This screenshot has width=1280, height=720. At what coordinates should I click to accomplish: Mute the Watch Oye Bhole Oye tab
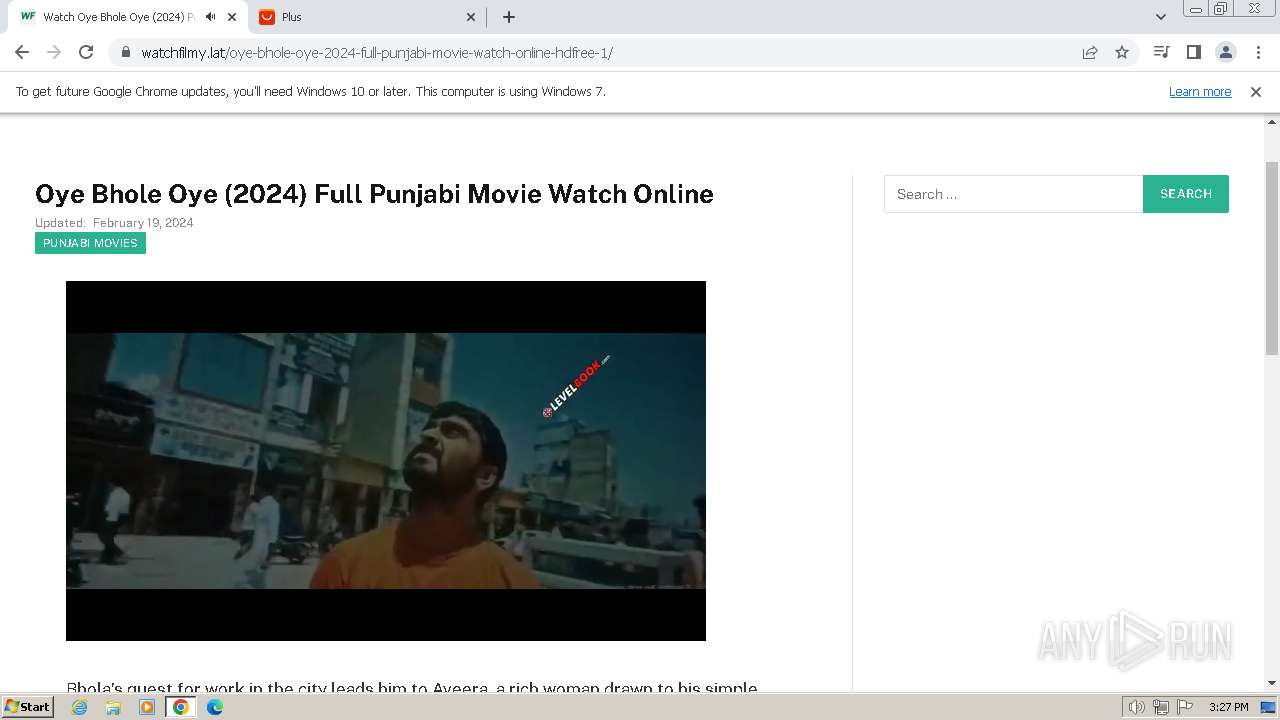point(211,17)
